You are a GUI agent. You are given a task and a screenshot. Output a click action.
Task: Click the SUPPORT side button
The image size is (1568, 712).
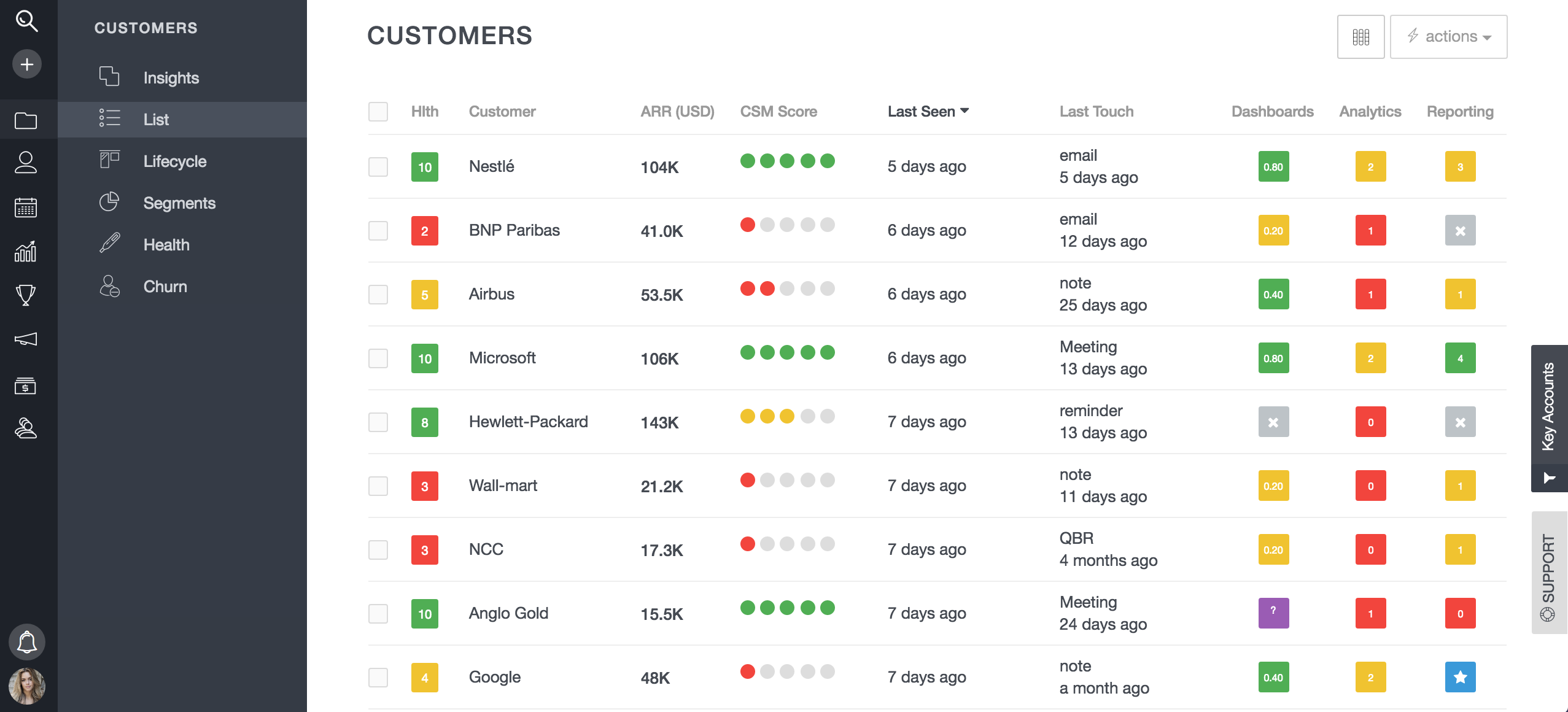(x=1549, y=573)
